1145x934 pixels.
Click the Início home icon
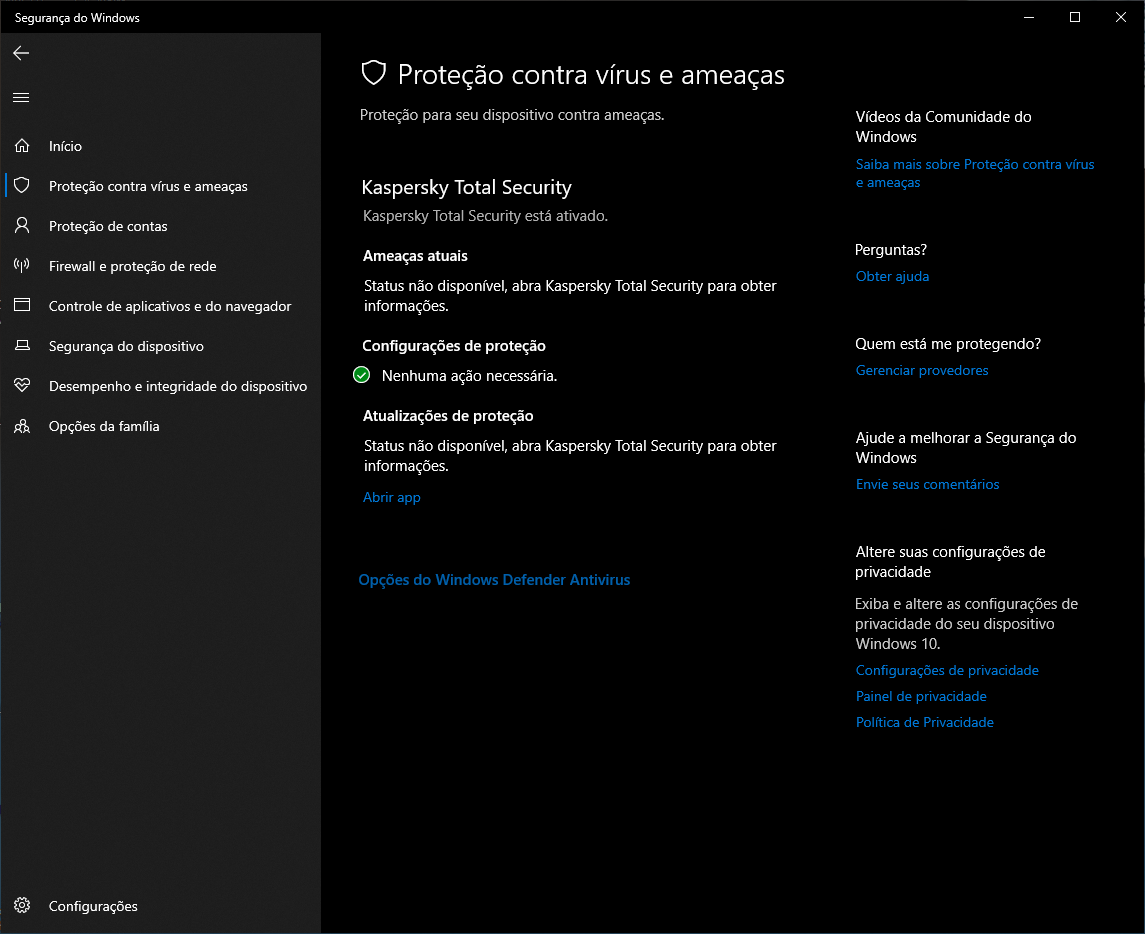coord(22,146)
